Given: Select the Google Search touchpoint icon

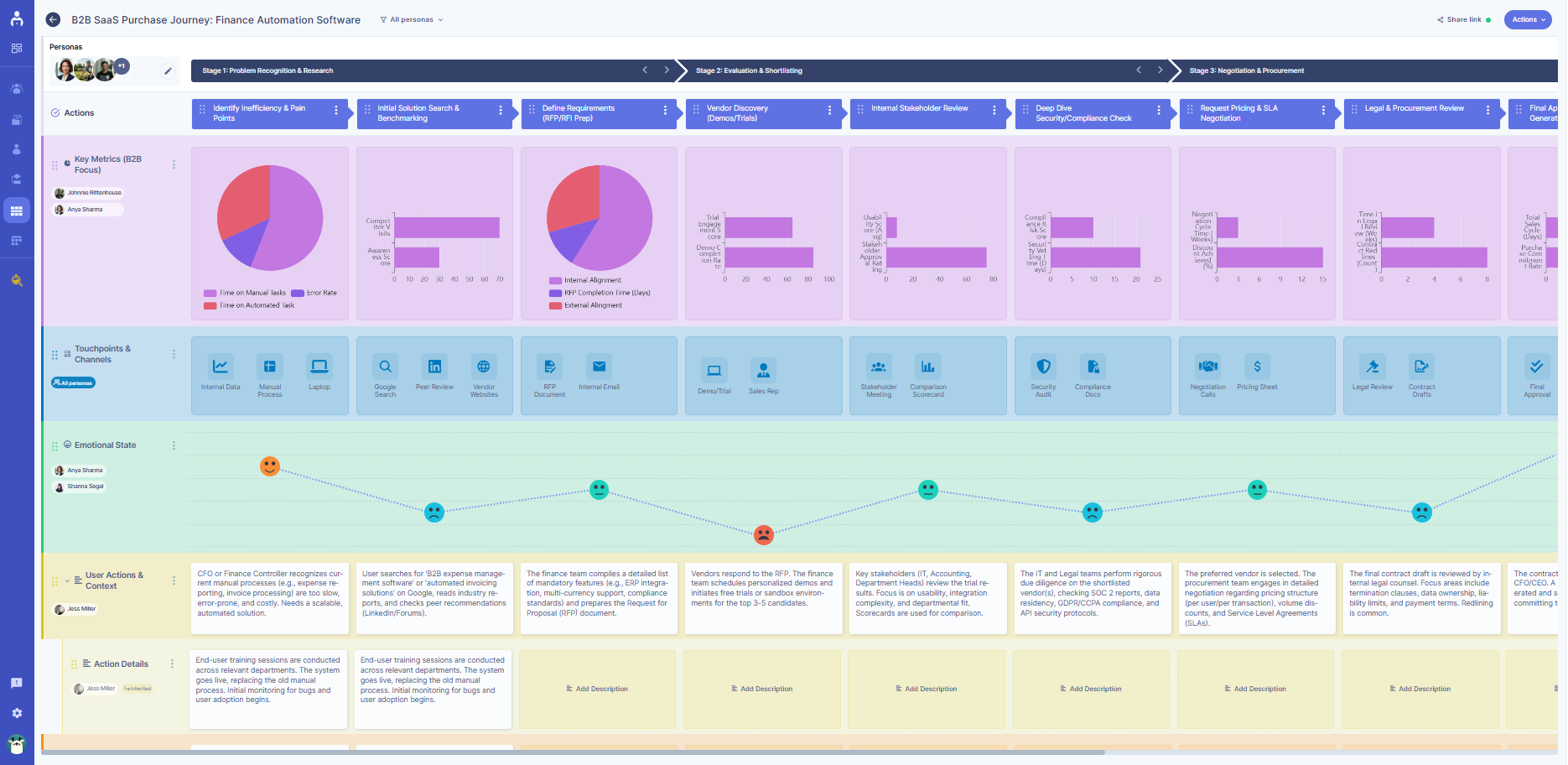Looking at the screenshot, I should [x=385, y=367].
